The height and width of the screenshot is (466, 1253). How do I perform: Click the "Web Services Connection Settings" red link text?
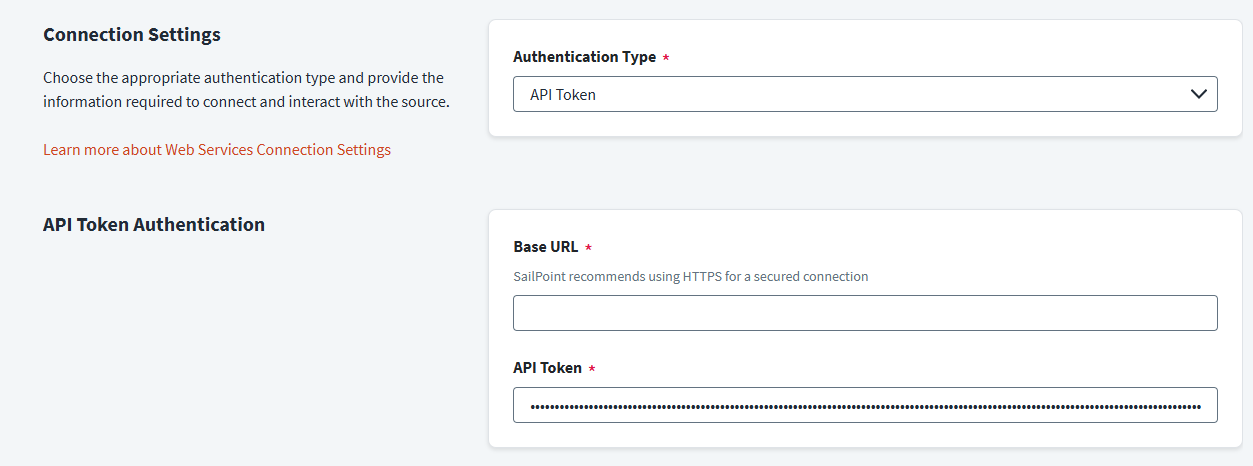click(x=278, y=150)
